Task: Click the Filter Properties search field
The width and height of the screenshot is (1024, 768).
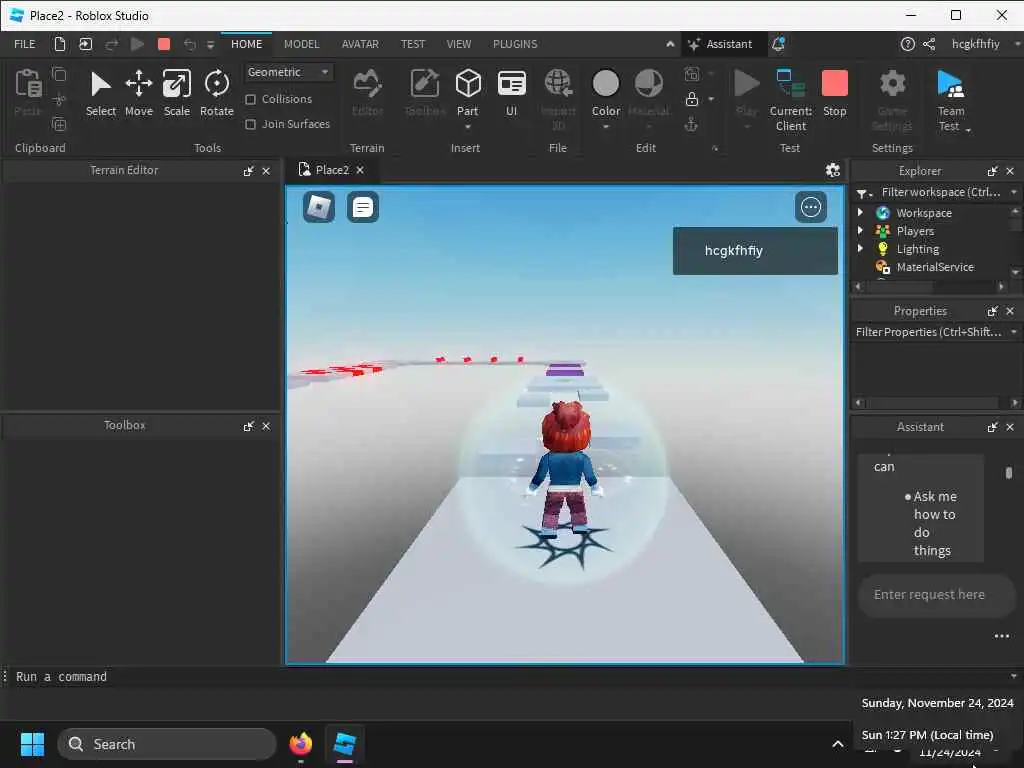Action: pos(929,332)
